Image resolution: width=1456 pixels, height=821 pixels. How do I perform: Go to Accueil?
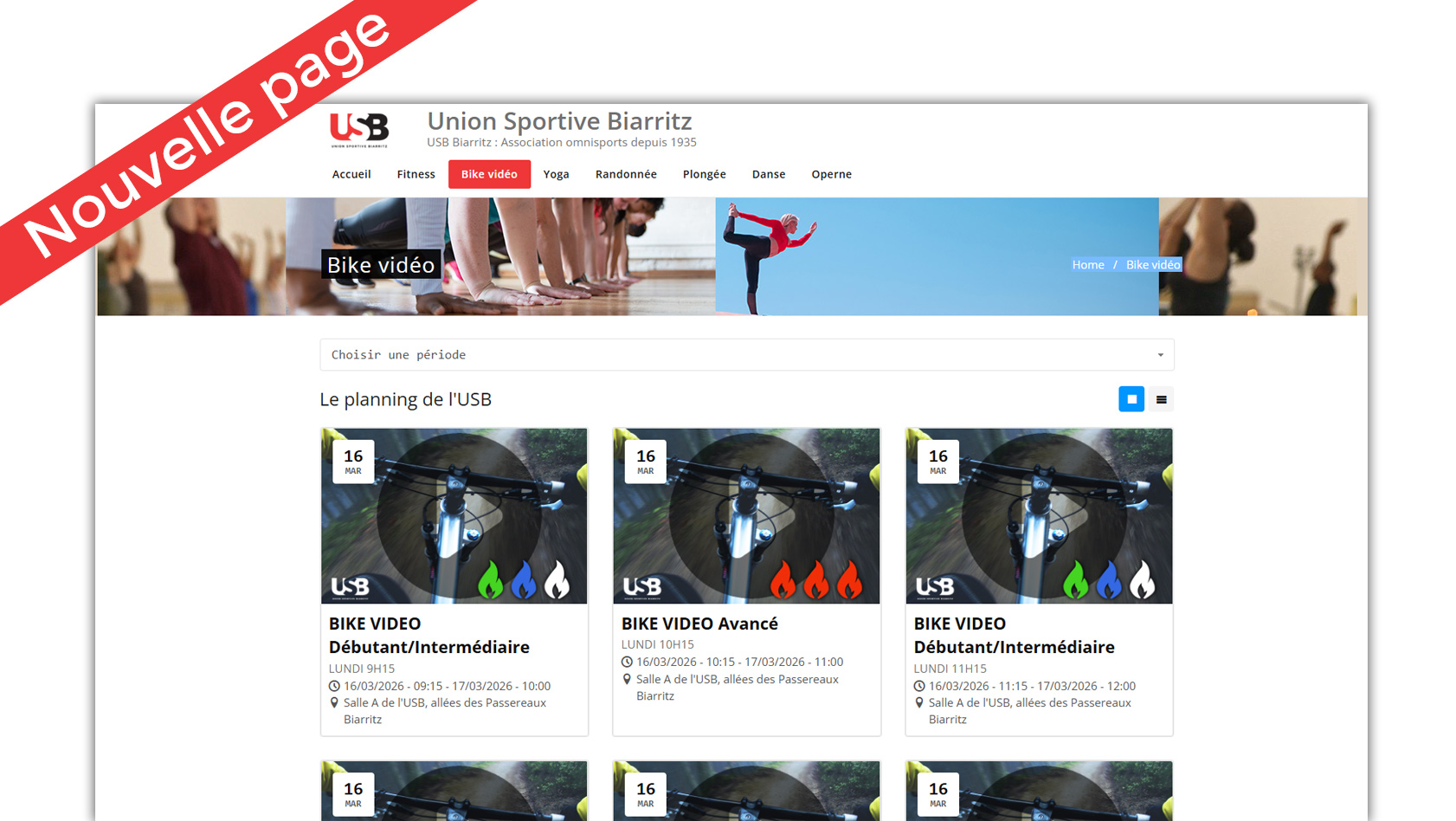pos(351,174)
